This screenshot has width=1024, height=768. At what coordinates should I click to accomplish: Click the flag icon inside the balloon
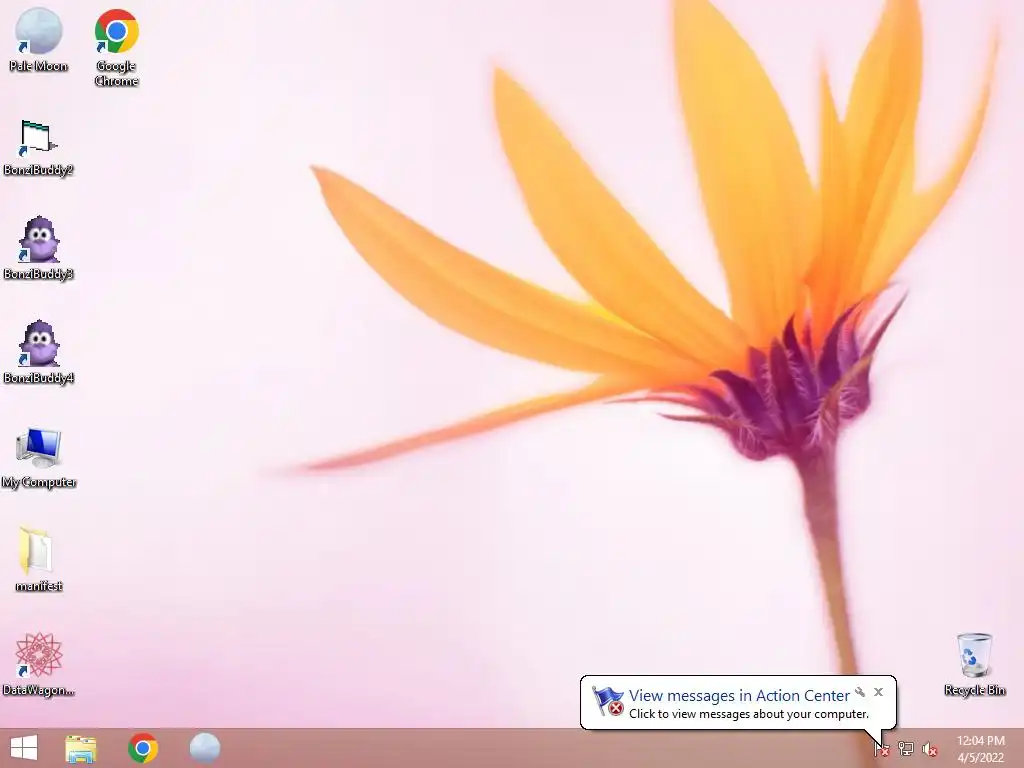click(608, 701)
